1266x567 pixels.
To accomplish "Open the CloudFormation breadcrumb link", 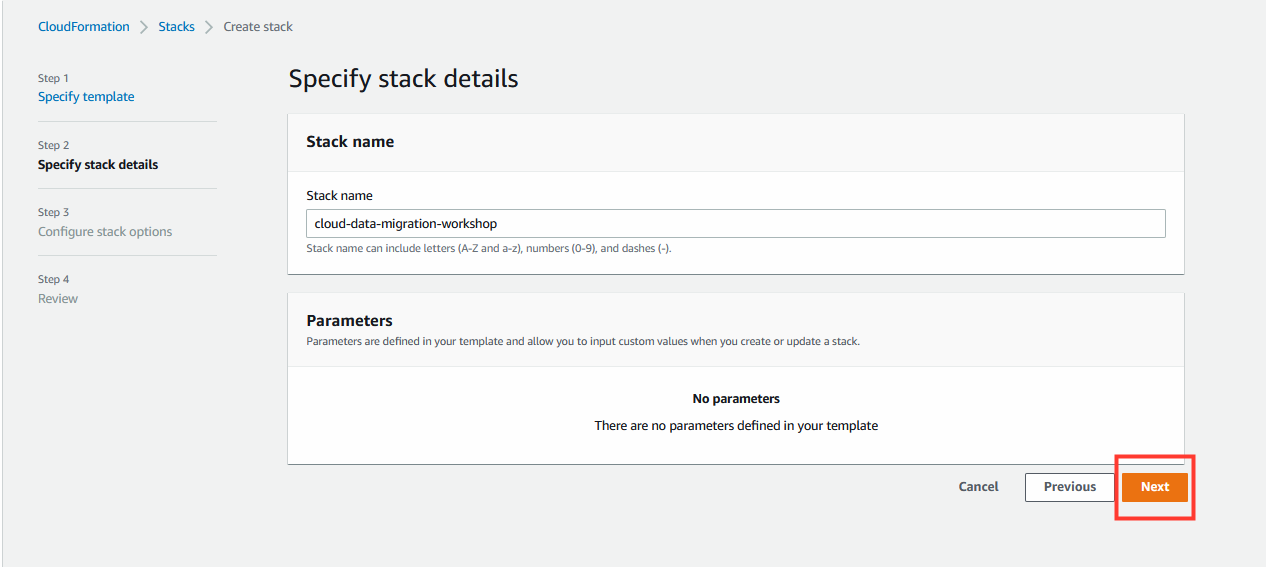I will [x=84, y=27].
